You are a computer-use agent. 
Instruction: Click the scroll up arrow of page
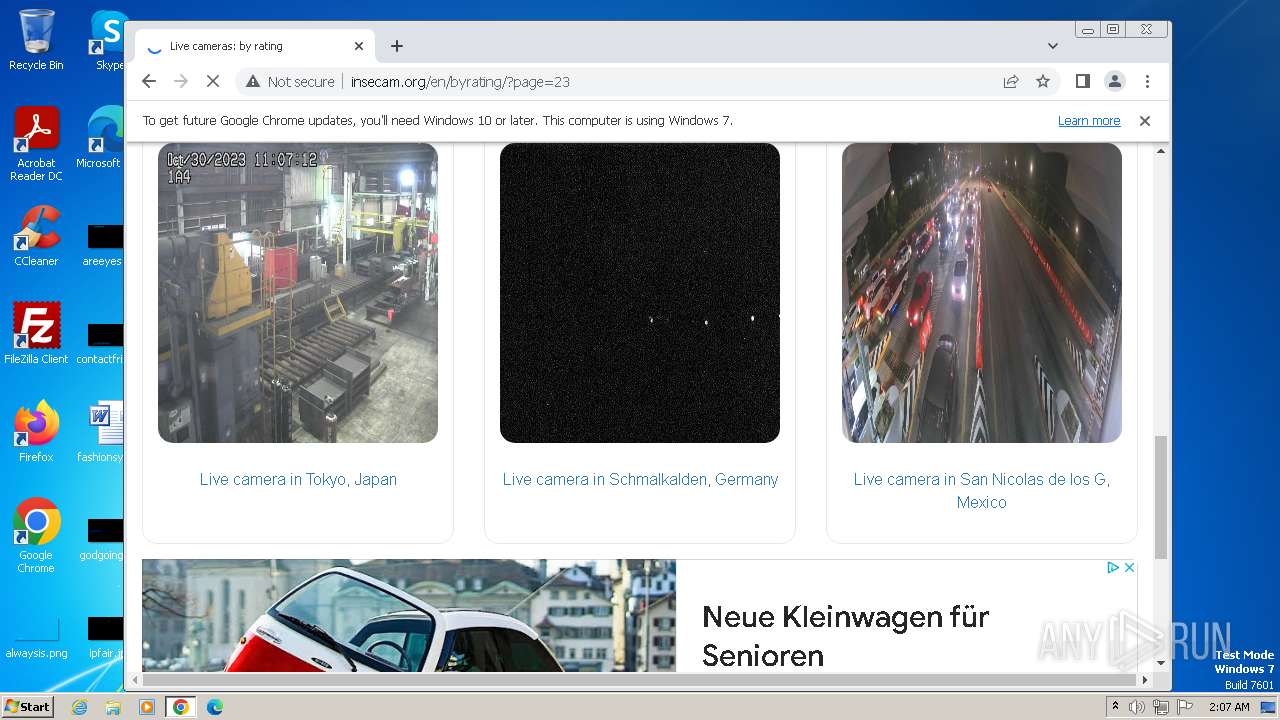pyautogui.click(x=1161, y=151)
